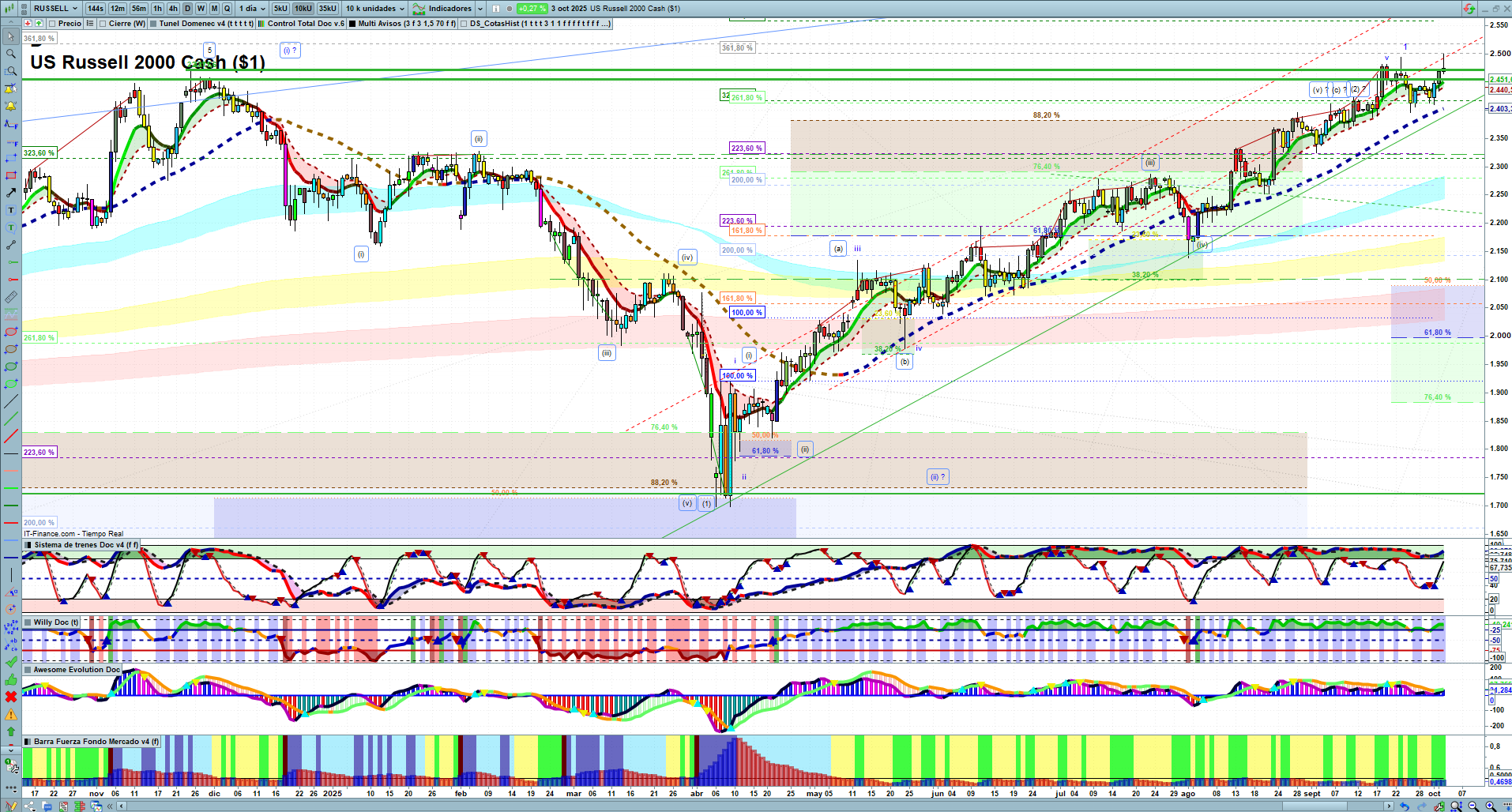The width and height of the screenshot is (1512, 812).
Task: Select the red ellipse drawing tool
Action: (10, 332)
